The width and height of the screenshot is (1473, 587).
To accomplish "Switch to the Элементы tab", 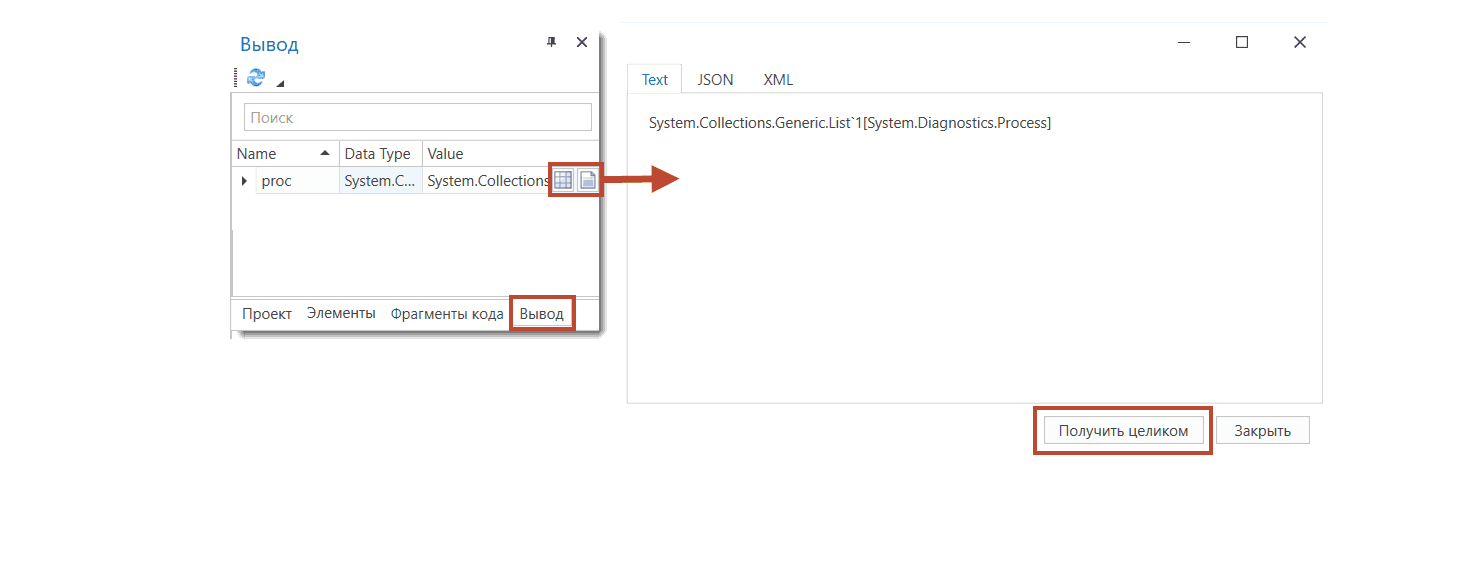I will (x=341, y=314).
